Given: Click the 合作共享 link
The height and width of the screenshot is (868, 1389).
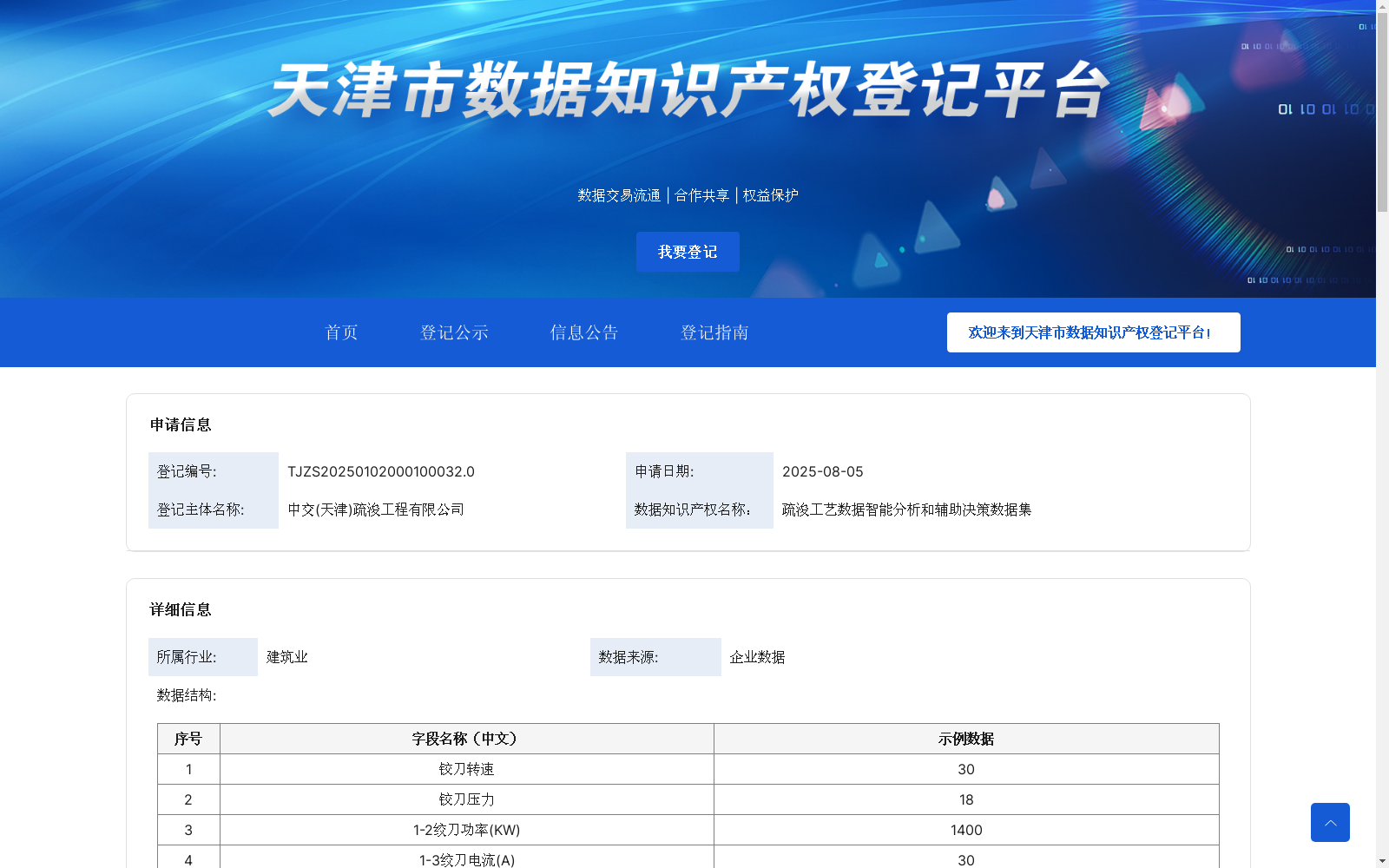Looking at the screenshot, I should pos(701,195).
